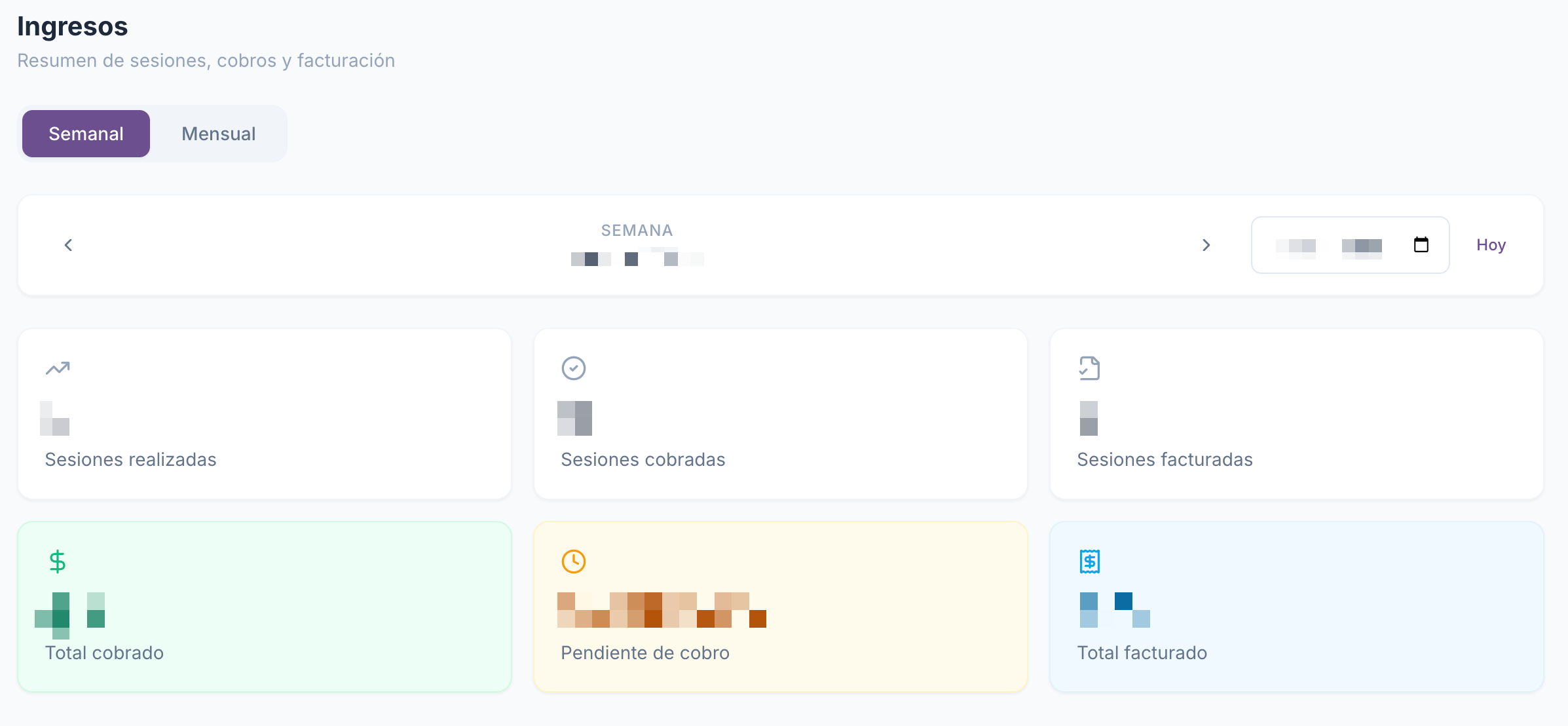Select the 'Pendiente de cobro' label
The height and width of the screenshot is (726, 1568).
[645, 653]
